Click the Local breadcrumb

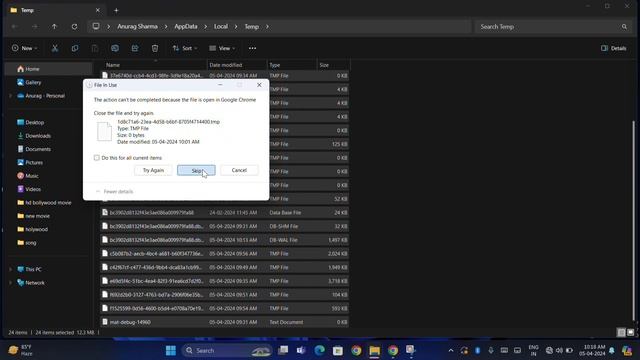click(x=221, y=27)
